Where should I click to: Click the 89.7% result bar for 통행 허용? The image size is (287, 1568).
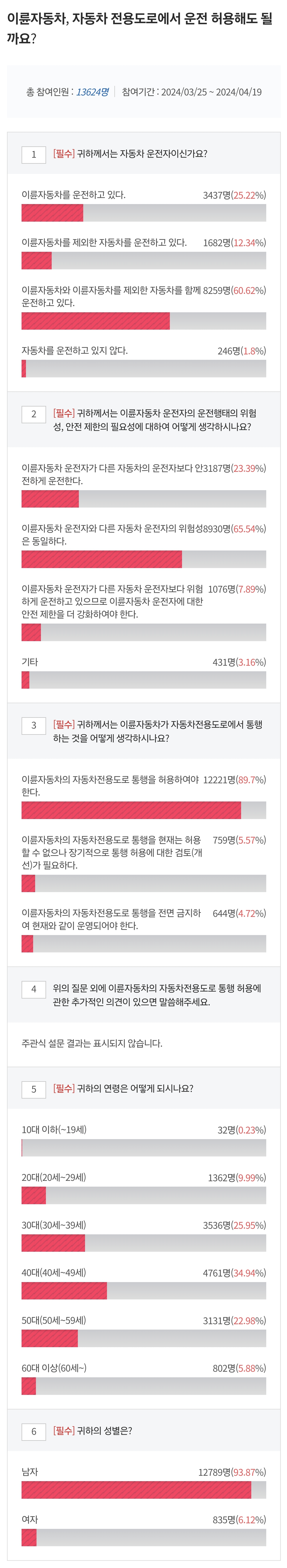(x=143, y=810)
